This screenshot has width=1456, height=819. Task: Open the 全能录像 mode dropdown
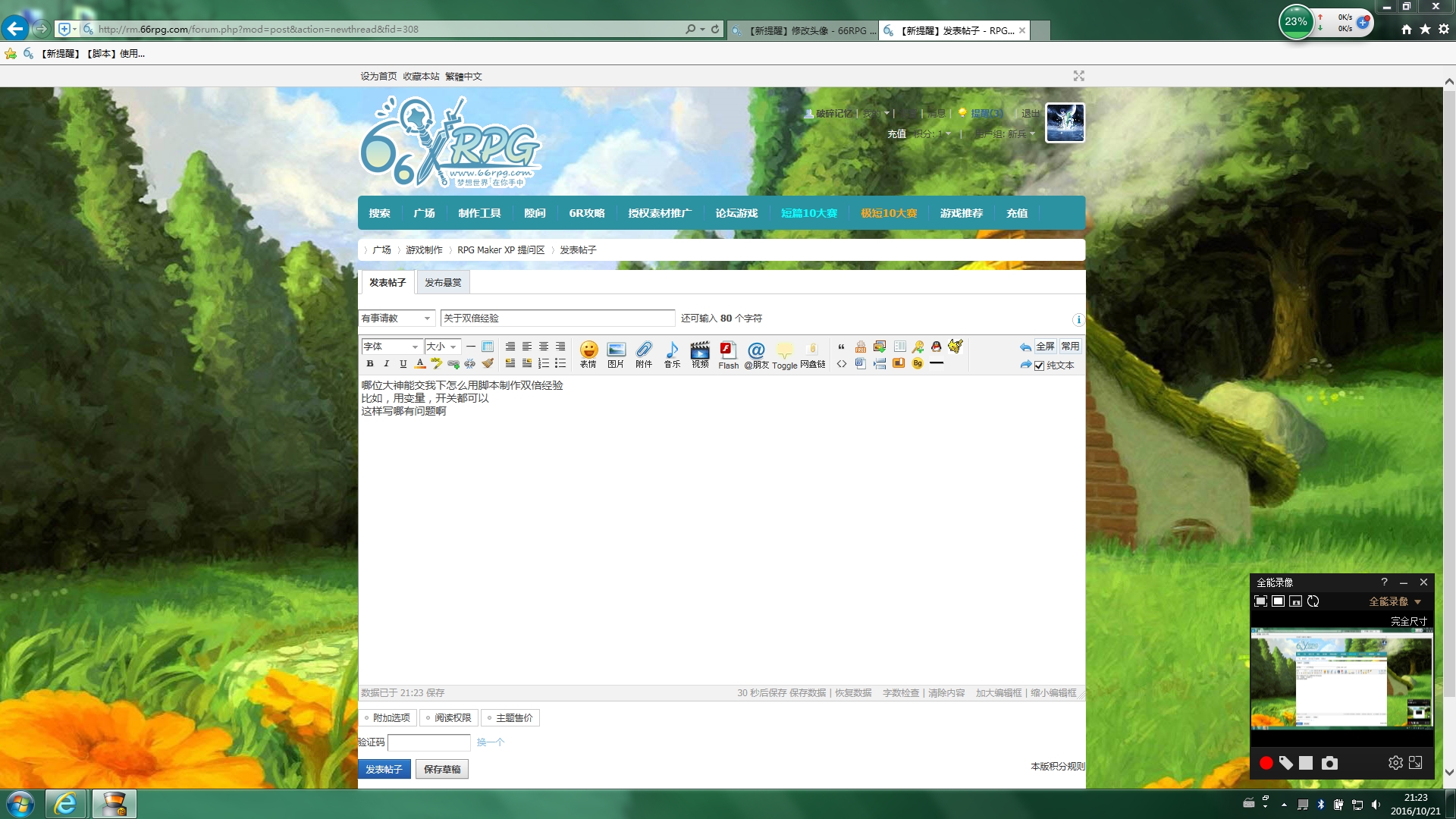(x=1395, y=601)
